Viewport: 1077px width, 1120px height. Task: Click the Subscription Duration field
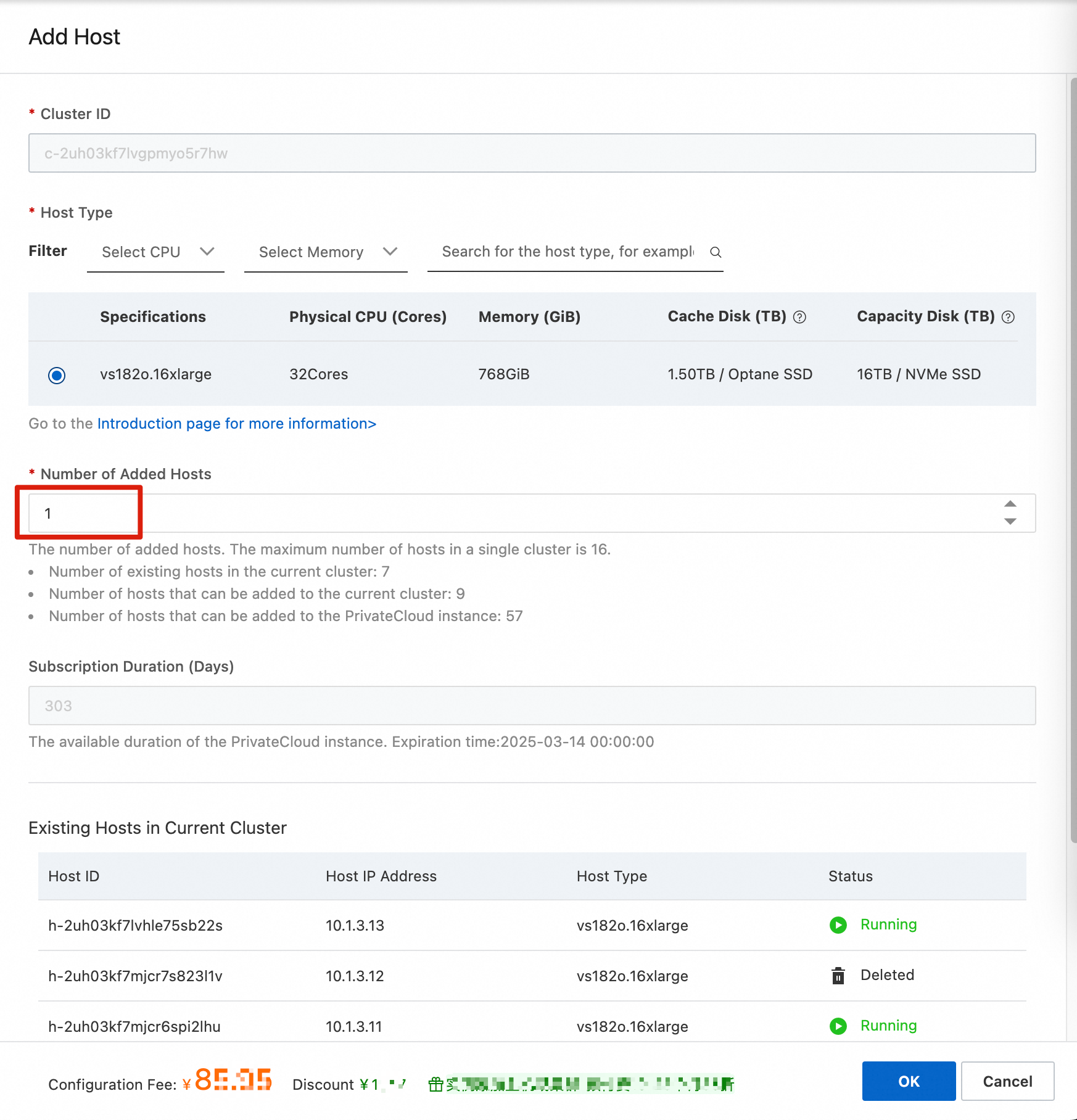pyautogui.click(x=532, y=706)
